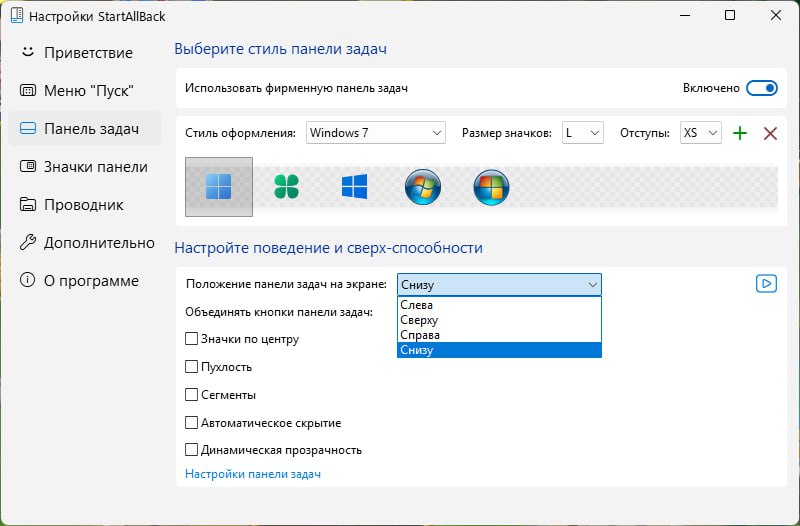This screenshot has height=526, width=800.
Task: Open the 'Настройки панели задач' link
Action: (252, 474)
